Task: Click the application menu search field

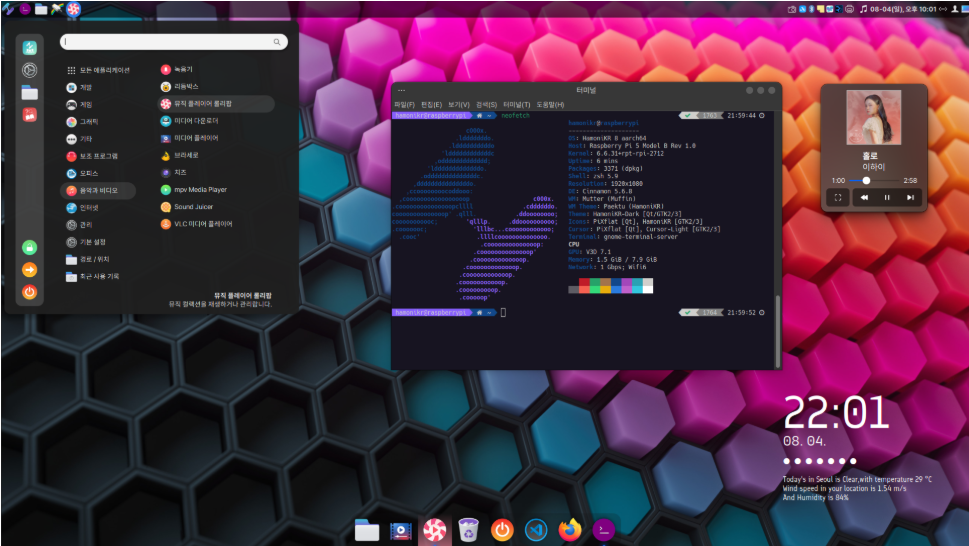Action: pos(174,41)
